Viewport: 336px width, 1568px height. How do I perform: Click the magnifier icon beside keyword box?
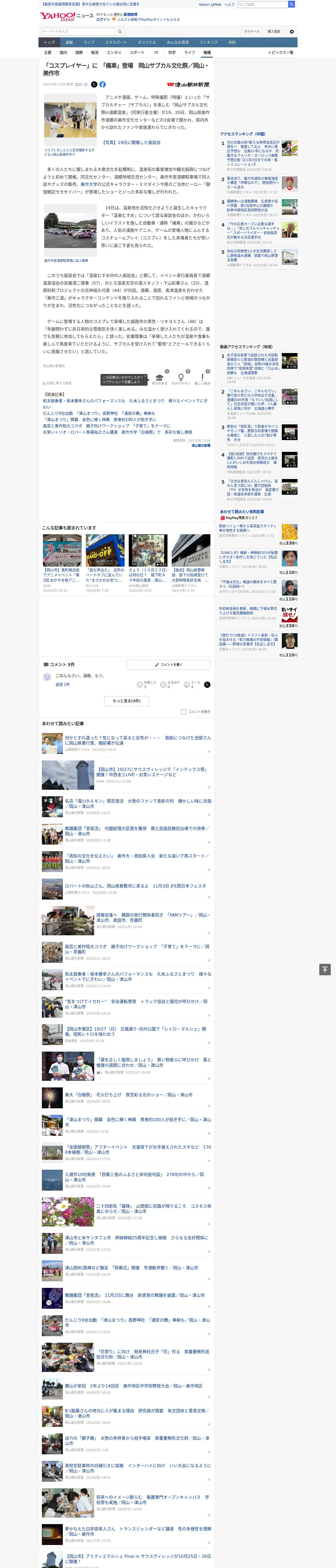[x=120, y=32]
